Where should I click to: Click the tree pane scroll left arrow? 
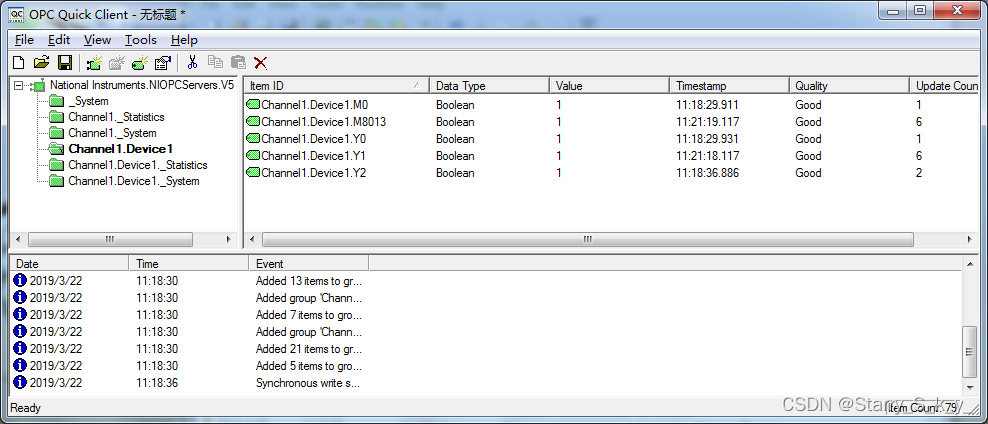[x=18, y=239]
